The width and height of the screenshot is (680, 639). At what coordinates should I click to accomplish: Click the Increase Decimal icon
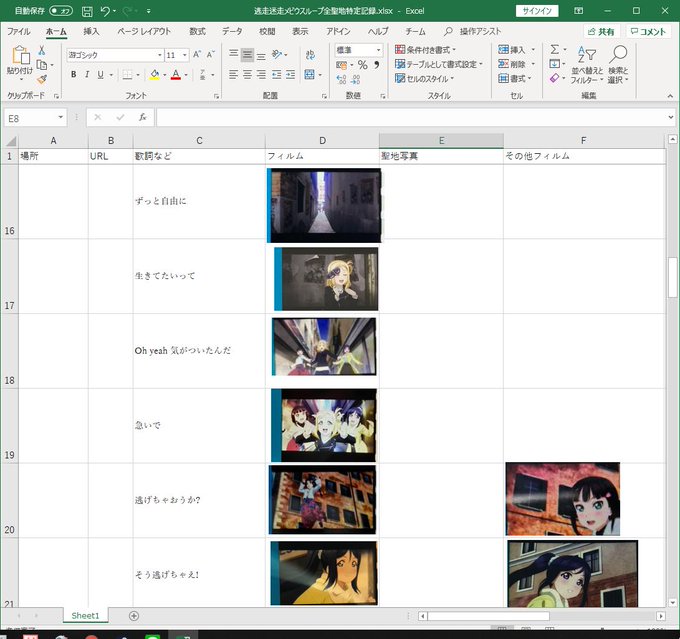click(341, 79)
